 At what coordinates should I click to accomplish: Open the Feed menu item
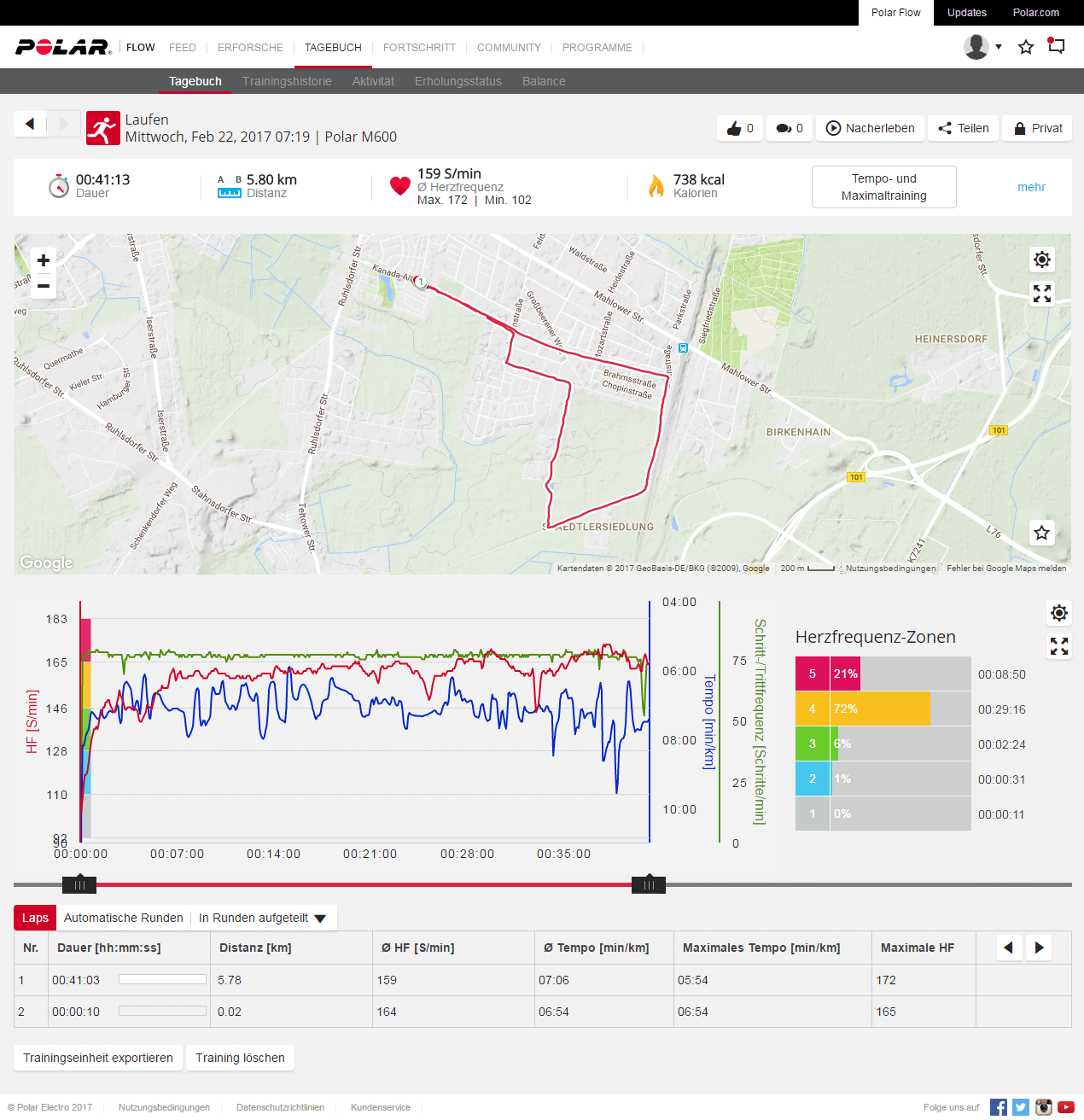183,48
